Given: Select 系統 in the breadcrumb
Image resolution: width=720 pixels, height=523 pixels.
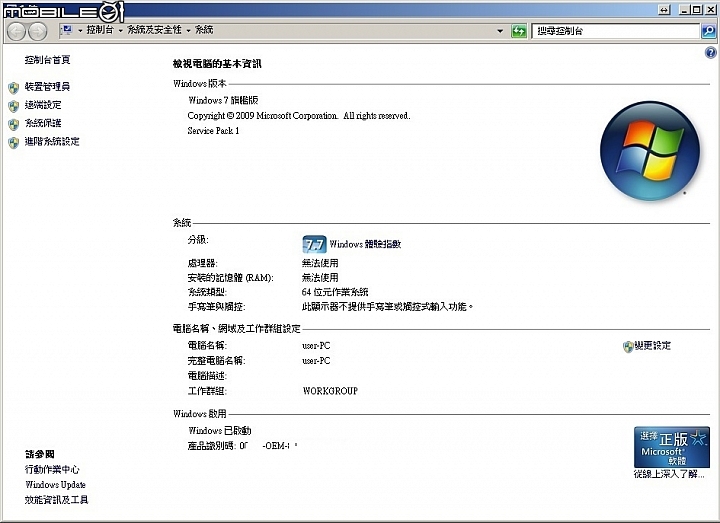Looking at the screenshot, I should point(204,30).
